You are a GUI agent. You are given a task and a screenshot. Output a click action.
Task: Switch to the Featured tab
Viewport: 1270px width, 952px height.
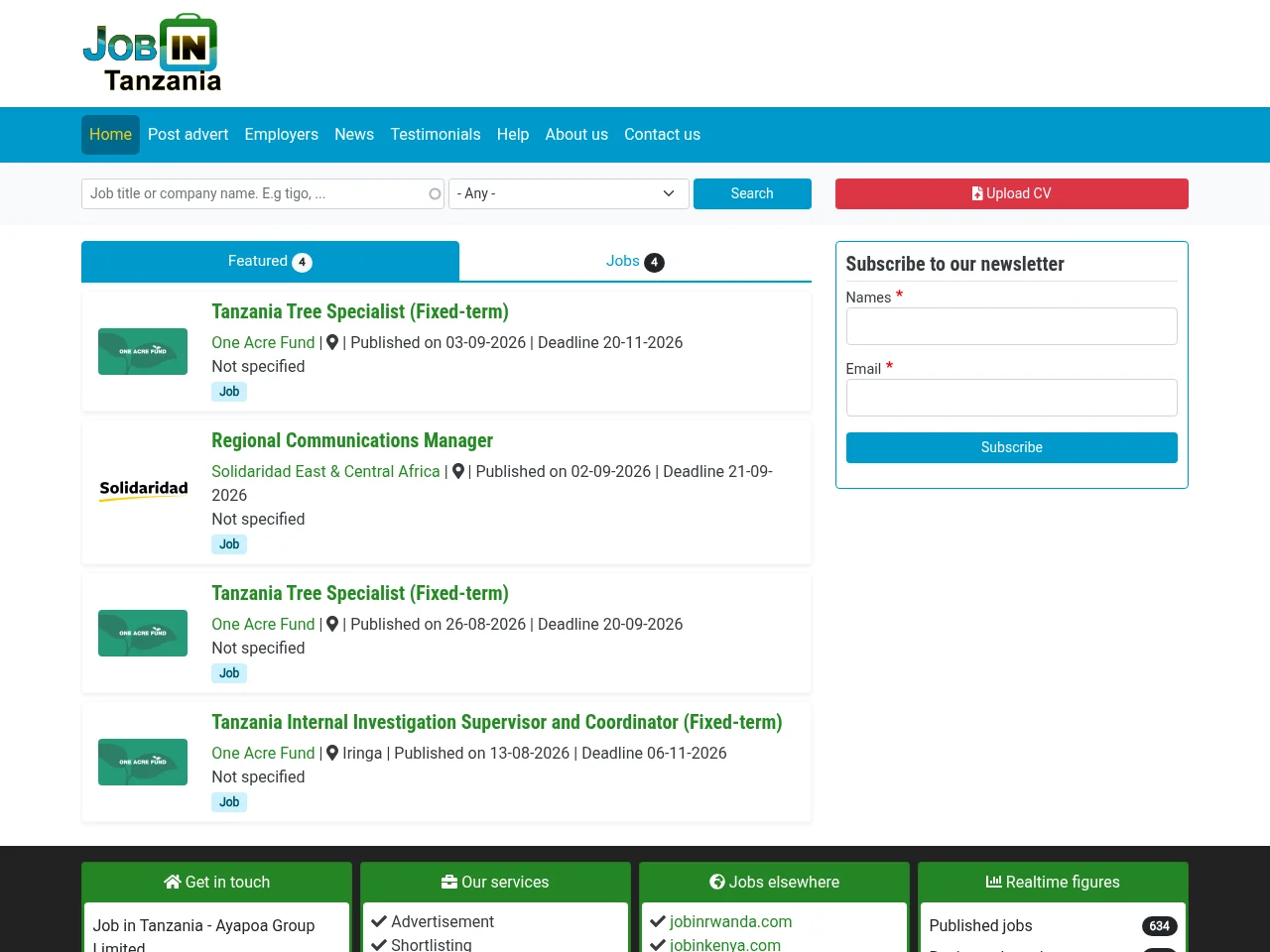pos(270,261)
